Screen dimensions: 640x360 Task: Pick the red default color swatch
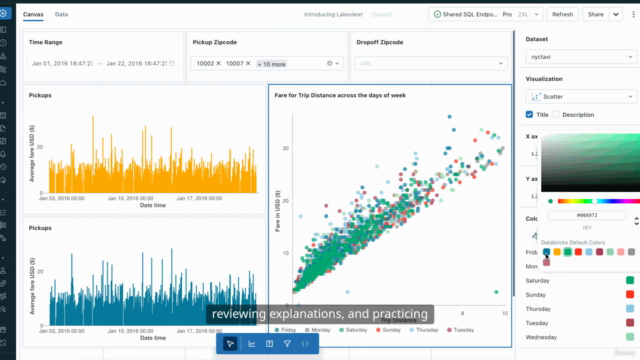578,252
